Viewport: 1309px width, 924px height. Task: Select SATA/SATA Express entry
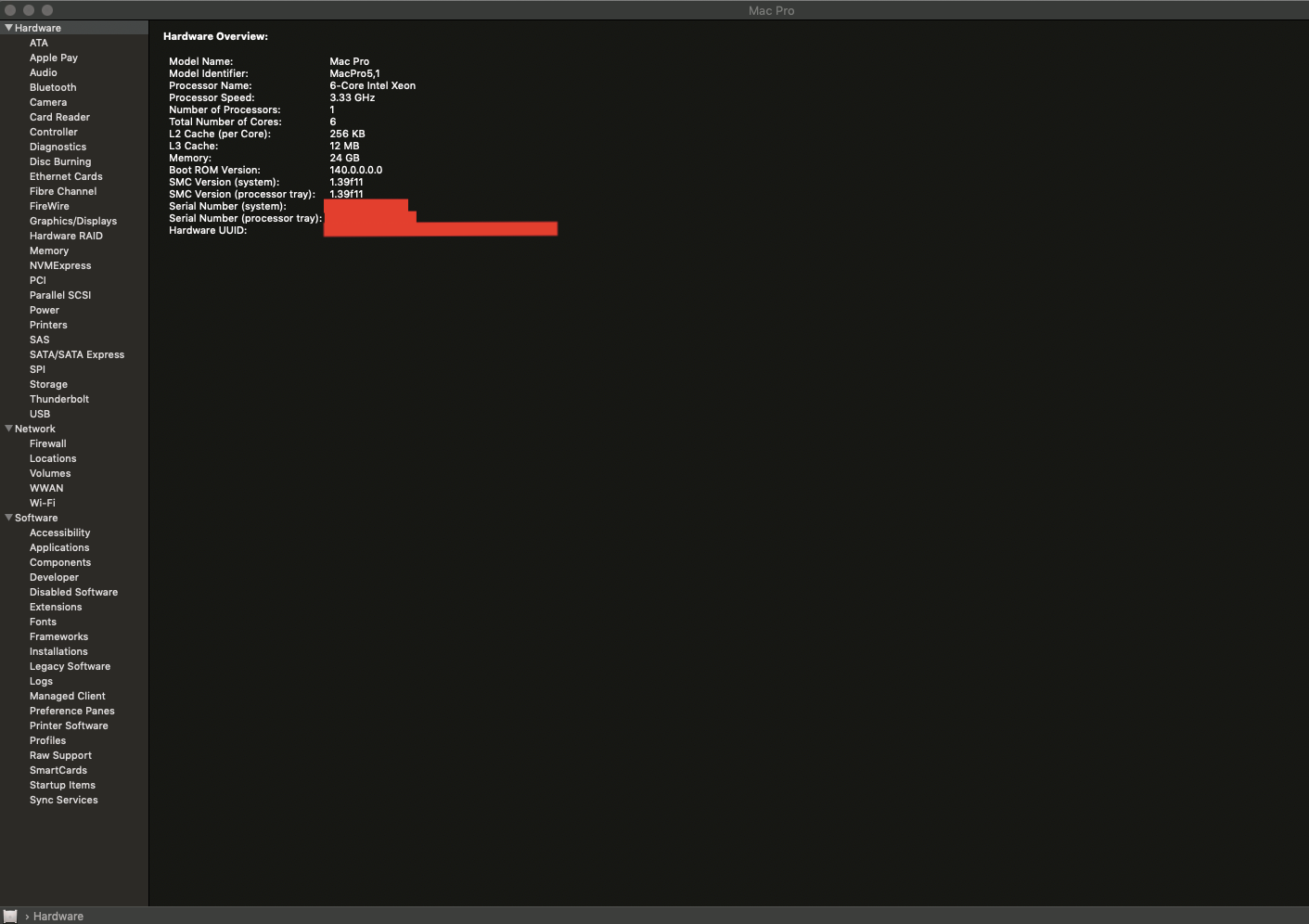[77, 354]
